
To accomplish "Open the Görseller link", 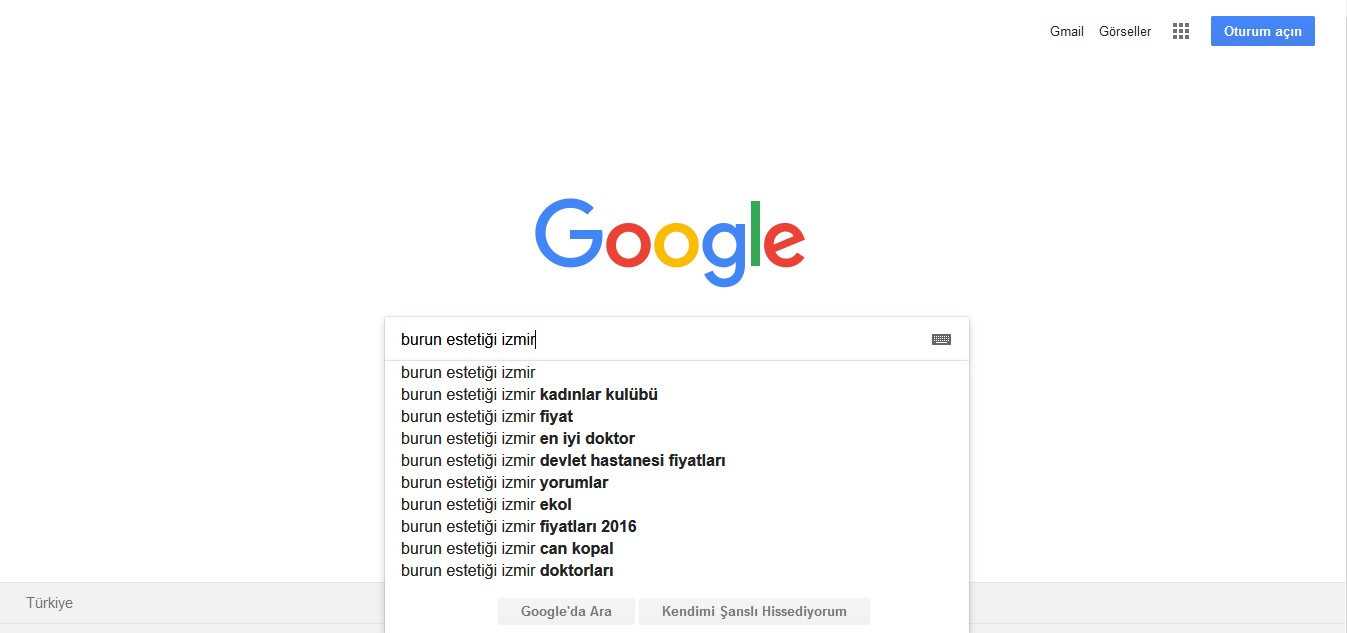I will click(x=1125, y=31).
